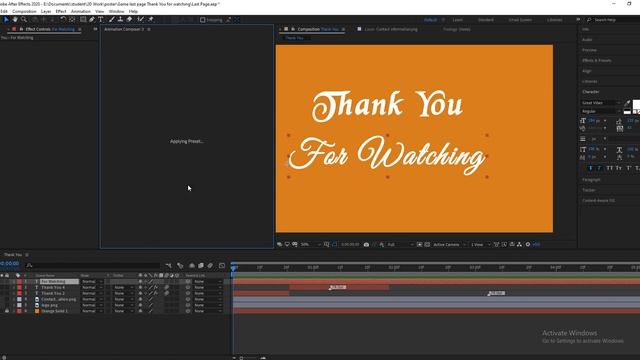
Task: Unlock the Orange Solid 1 layer
Action: 7,311
